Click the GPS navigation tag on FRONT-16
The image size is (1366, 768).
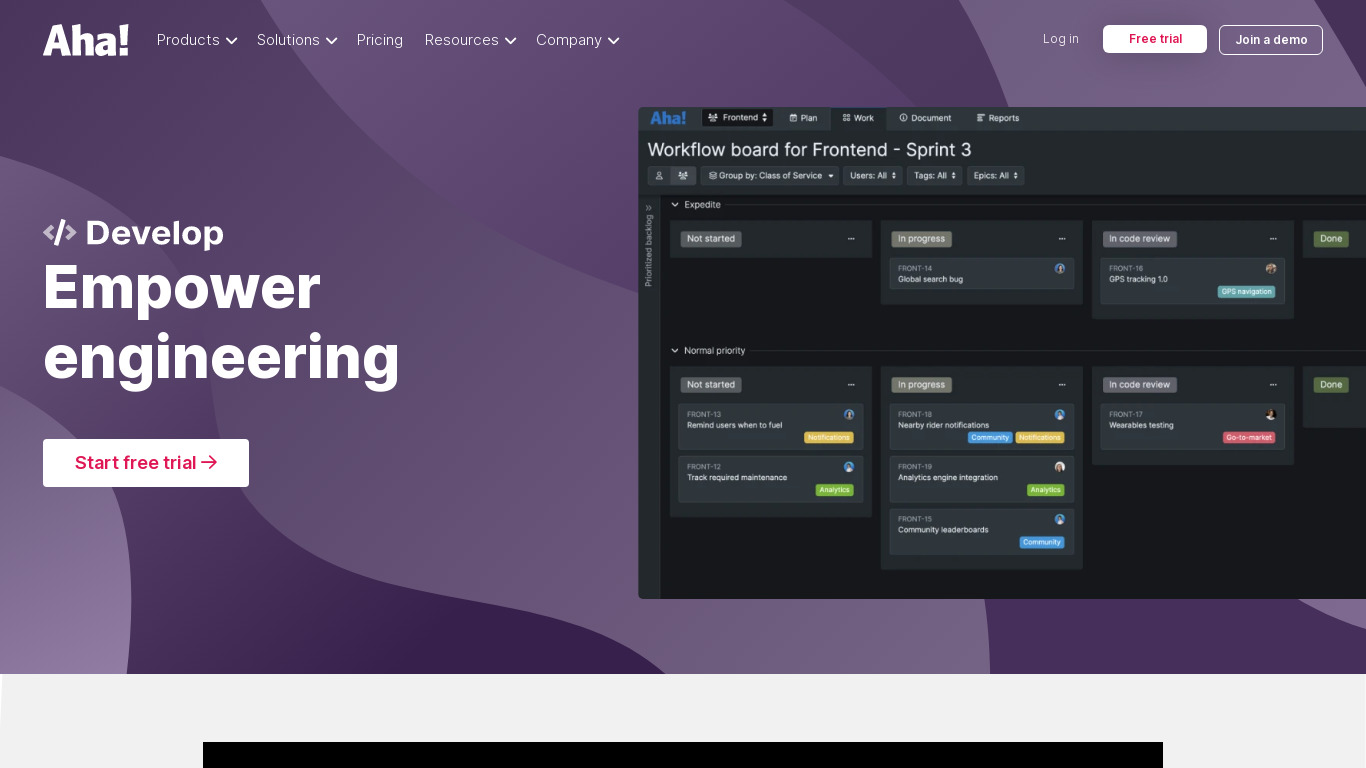click(x=1246, y=292)
